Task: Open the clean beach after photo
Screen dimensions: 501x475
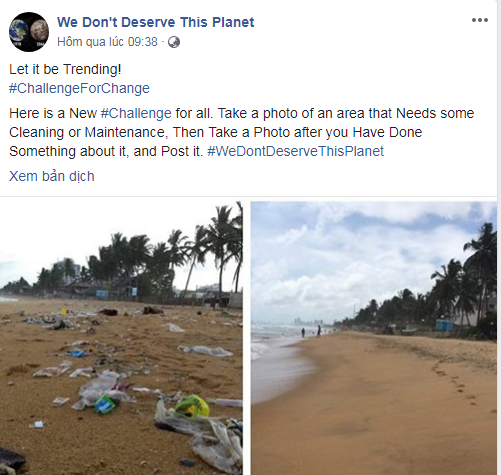Action: tap(374, 338)
